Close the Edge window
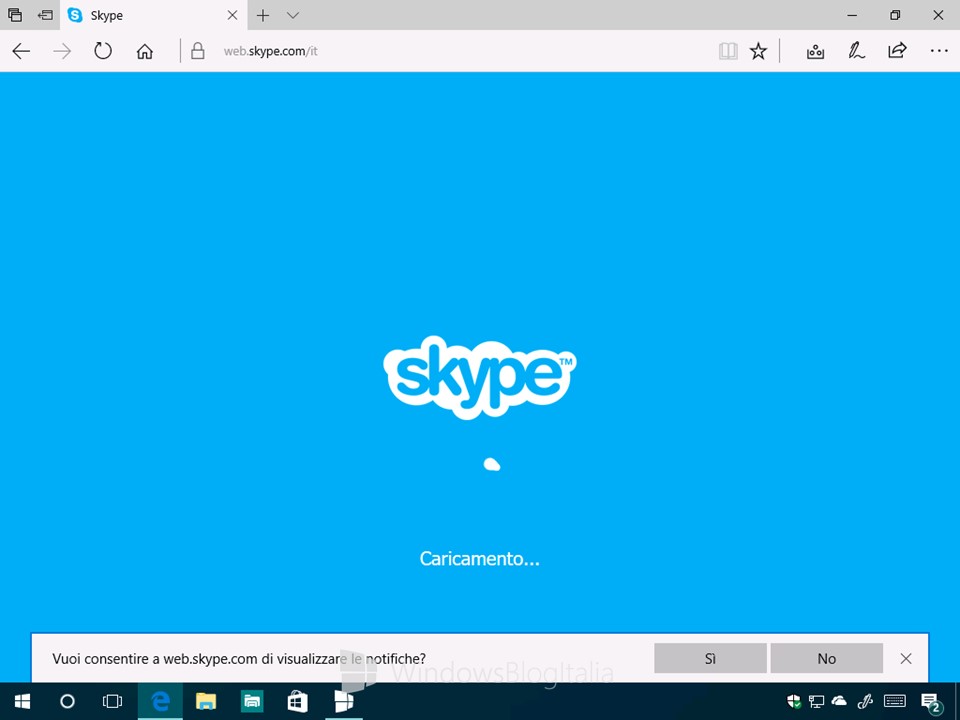The height and width of the screenshot is (720, 960). click(x=938, y=15)
